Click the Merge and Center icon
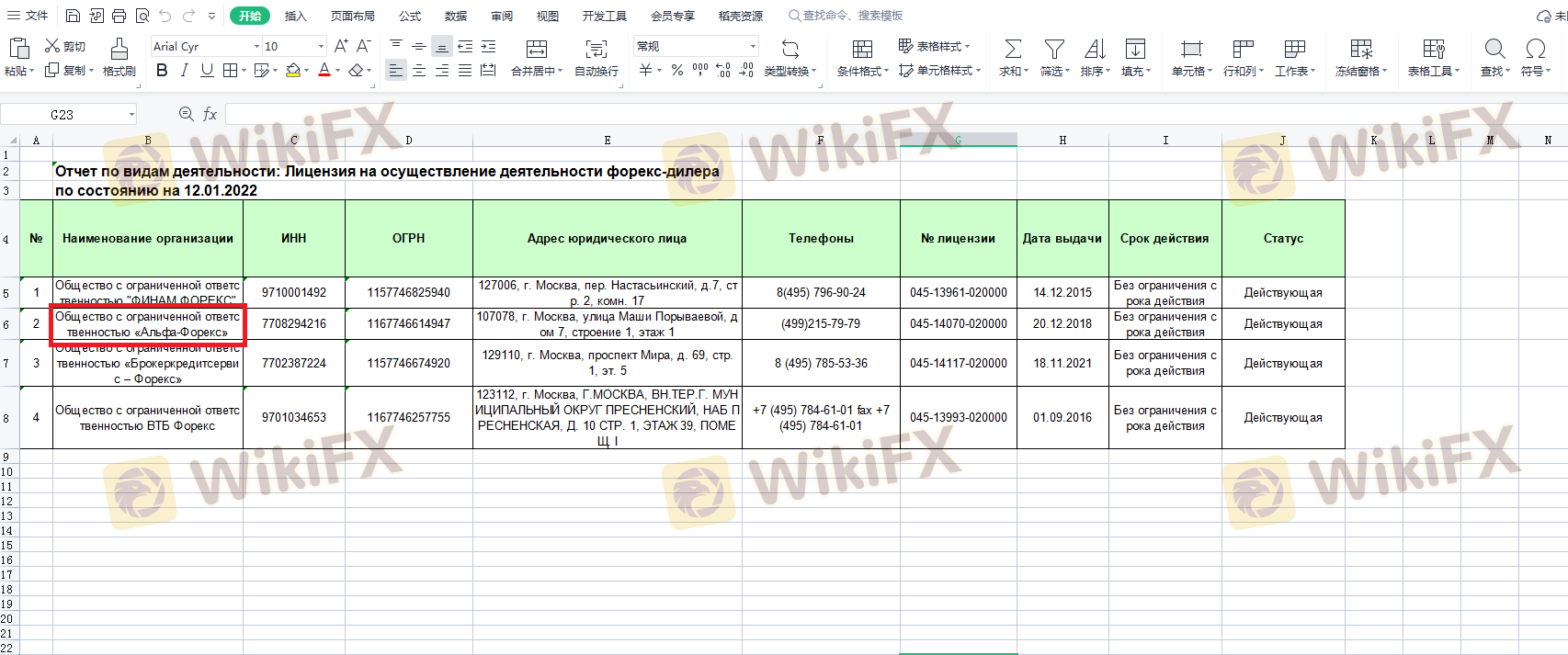Image resolution: width=1568 pixels, height=655 pixels. point(537,49)
